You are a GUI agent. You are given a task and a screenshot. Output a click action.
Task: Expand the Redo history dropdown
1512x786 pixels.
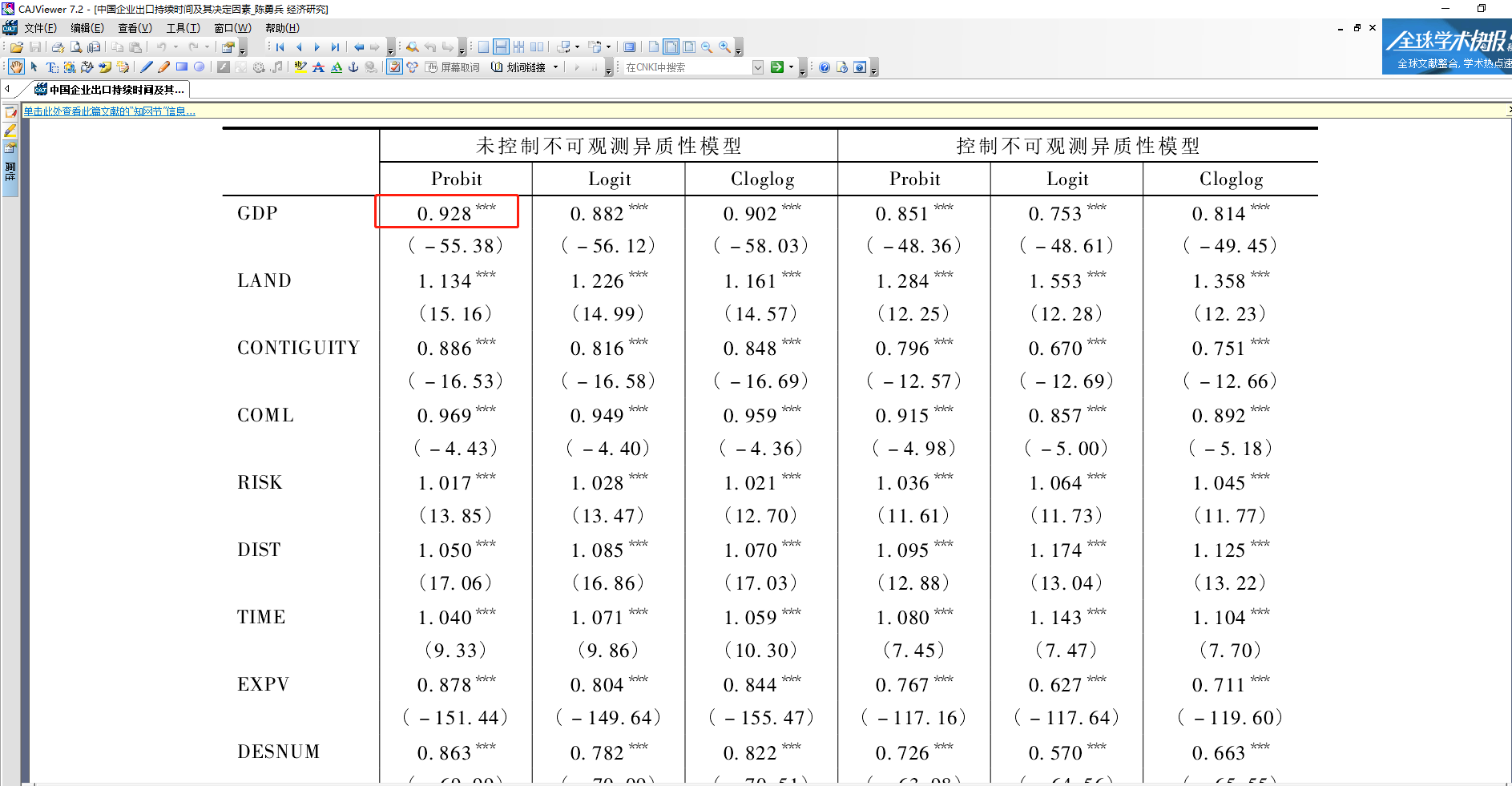pos(207,47)
